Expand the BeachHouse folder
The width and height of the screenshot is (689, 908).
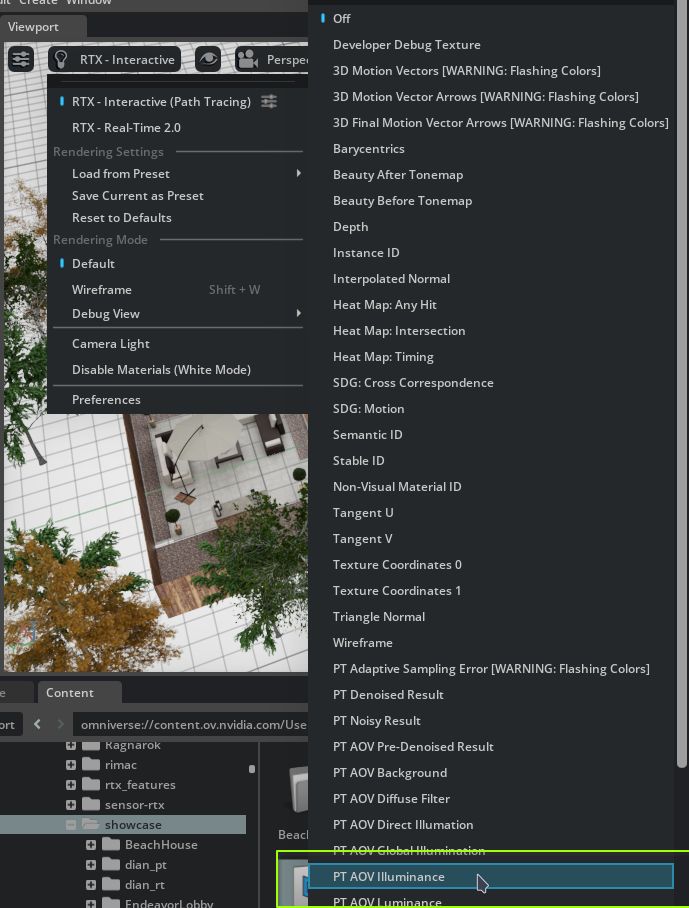(x=91, y=845)
